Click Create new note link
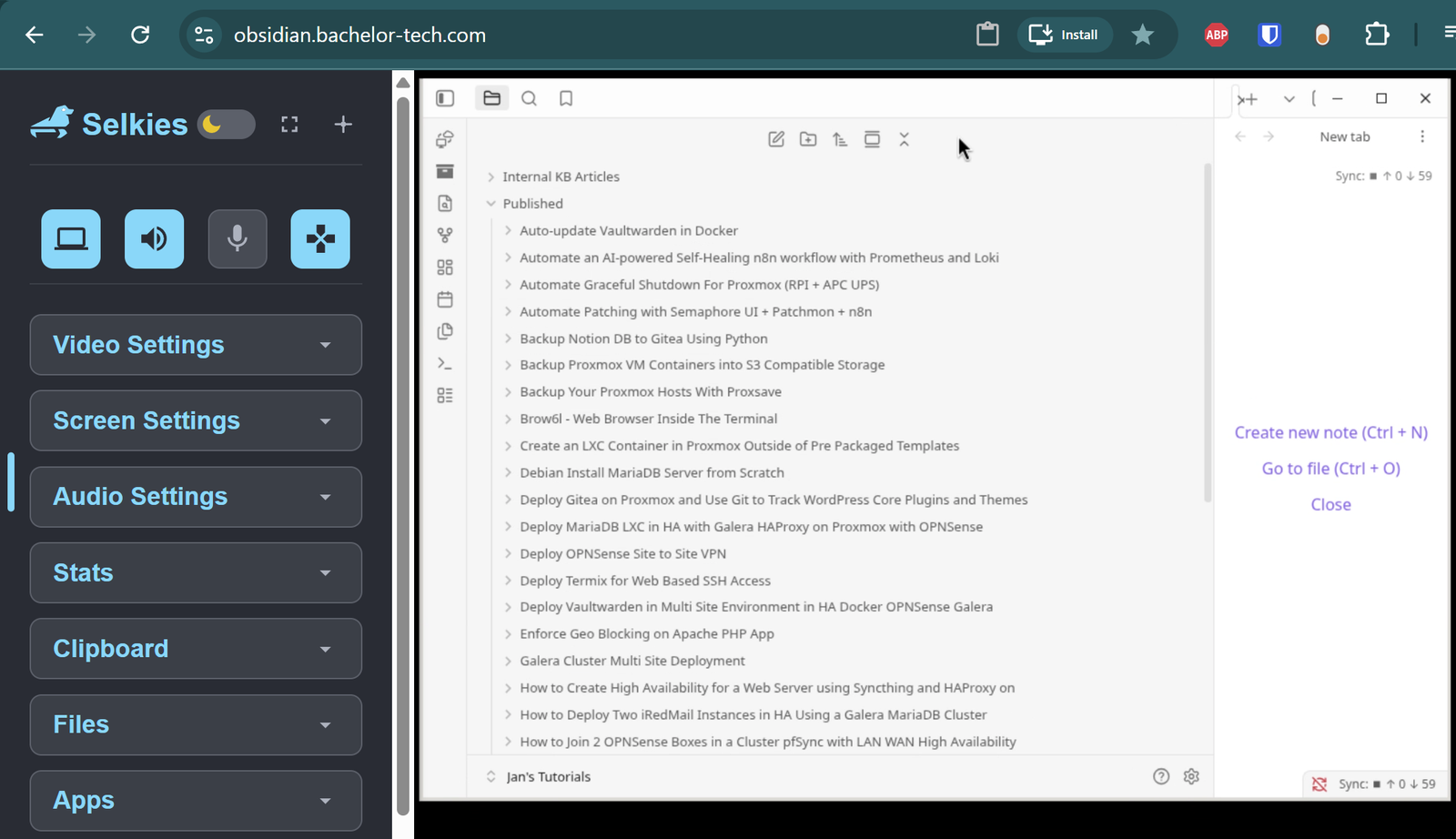Image resolution: width=1456 pixels, height=839 pixels. point(1330,433)
